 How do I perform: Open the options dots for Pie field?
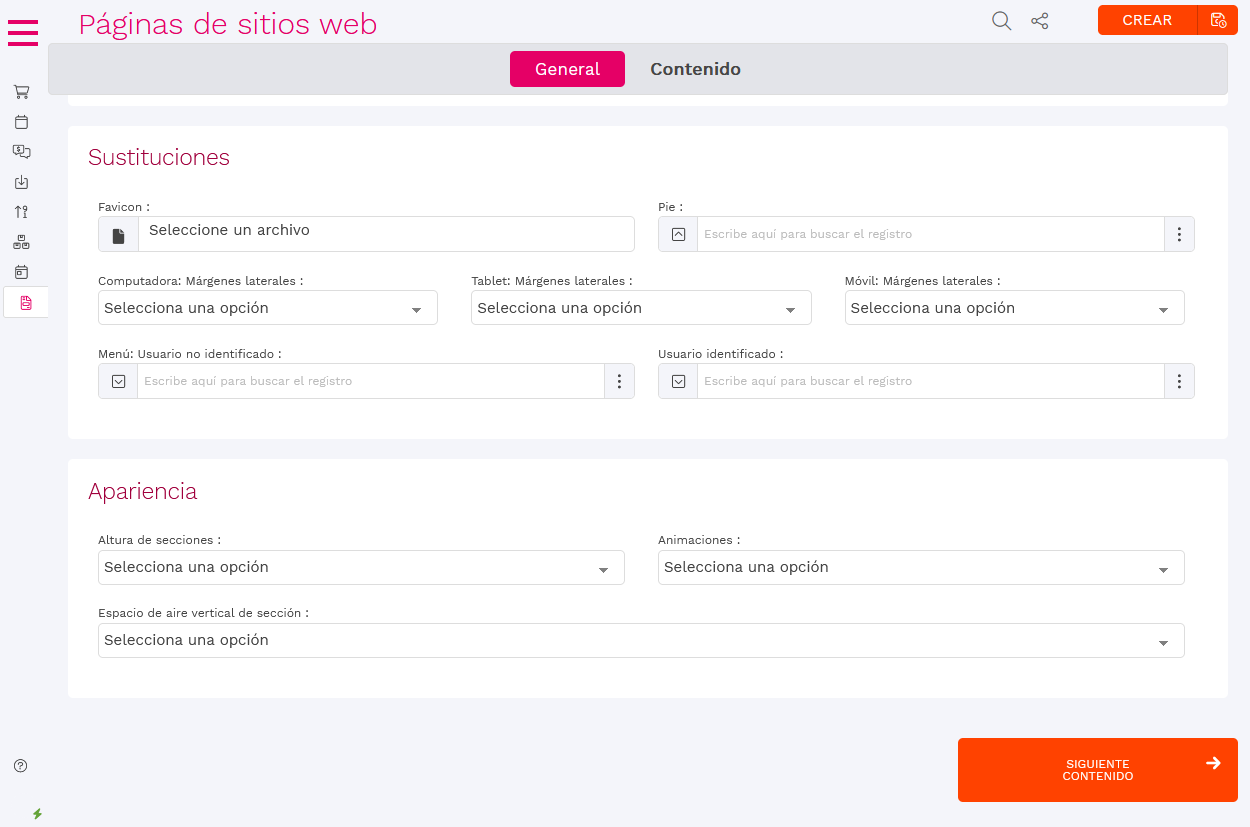(x=1179, y=234)
